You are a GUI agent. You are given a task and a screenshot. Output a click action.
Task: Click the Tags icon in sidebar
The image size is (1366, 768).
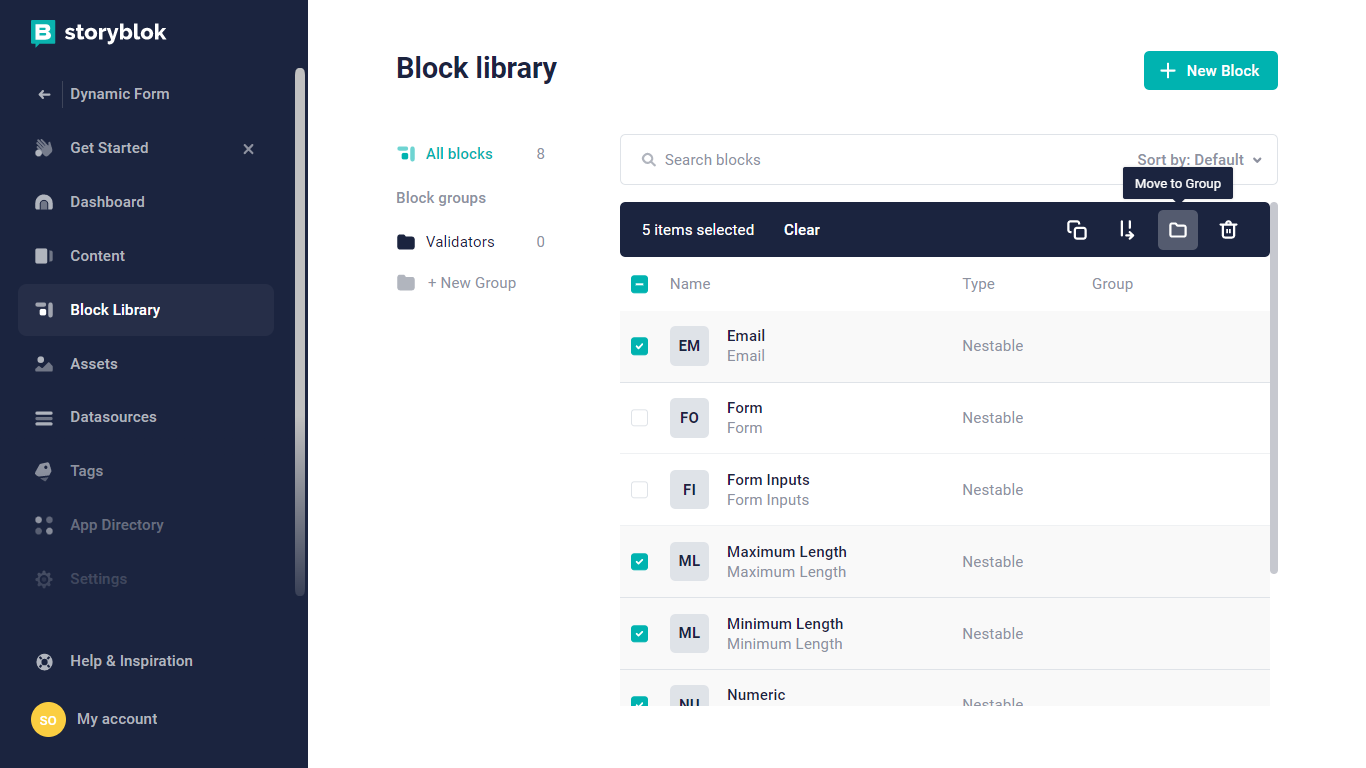44,471
